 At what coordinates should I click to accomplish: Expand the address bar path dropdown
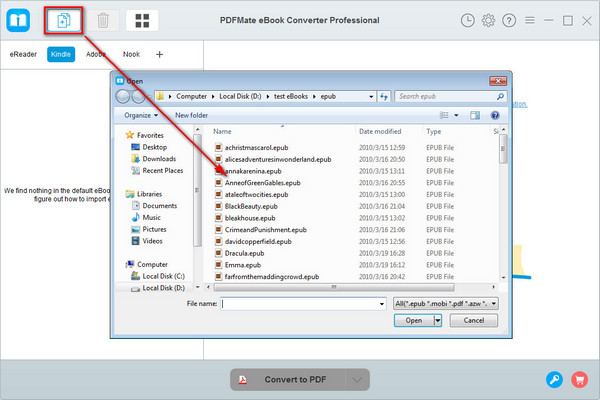point(371,96)
